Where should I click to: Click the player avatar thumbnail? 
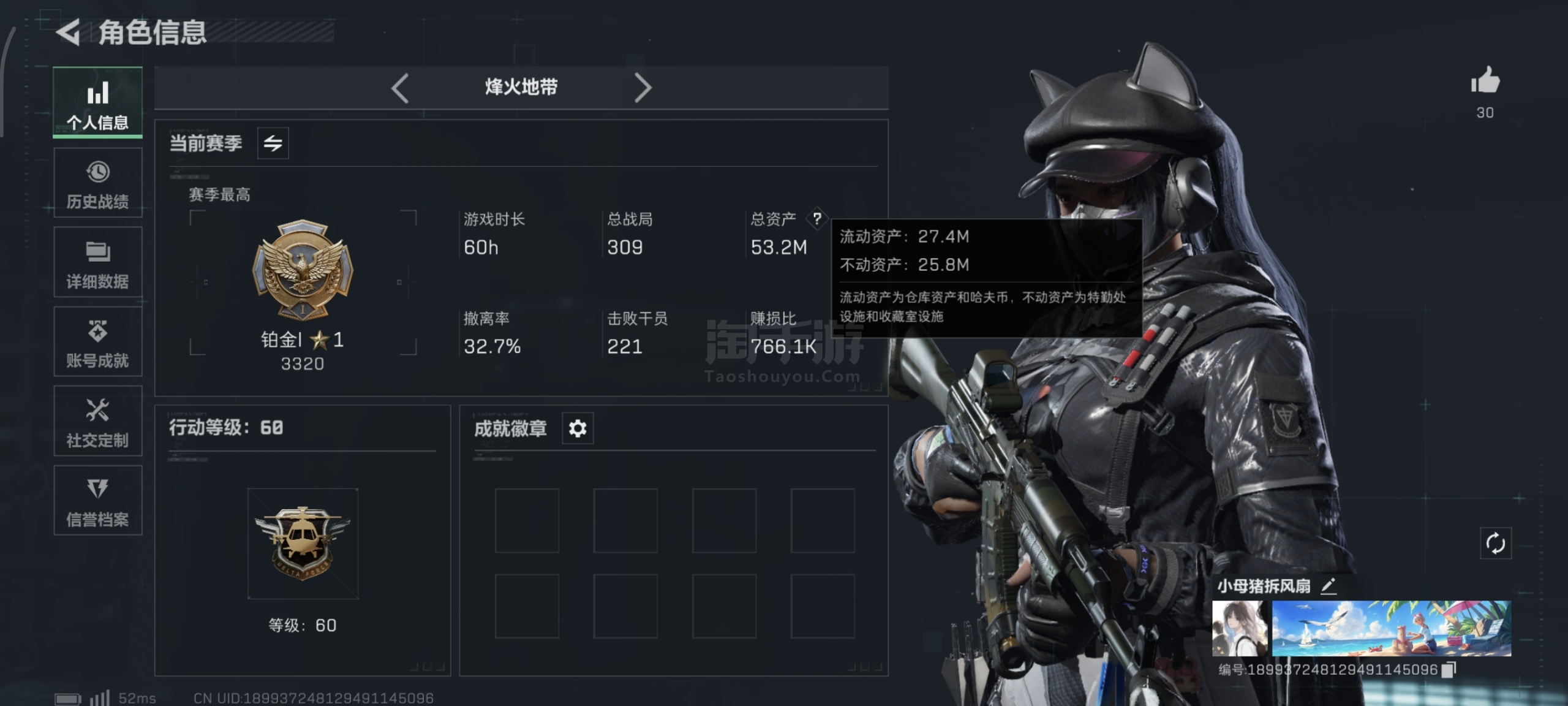[1240, 628]
